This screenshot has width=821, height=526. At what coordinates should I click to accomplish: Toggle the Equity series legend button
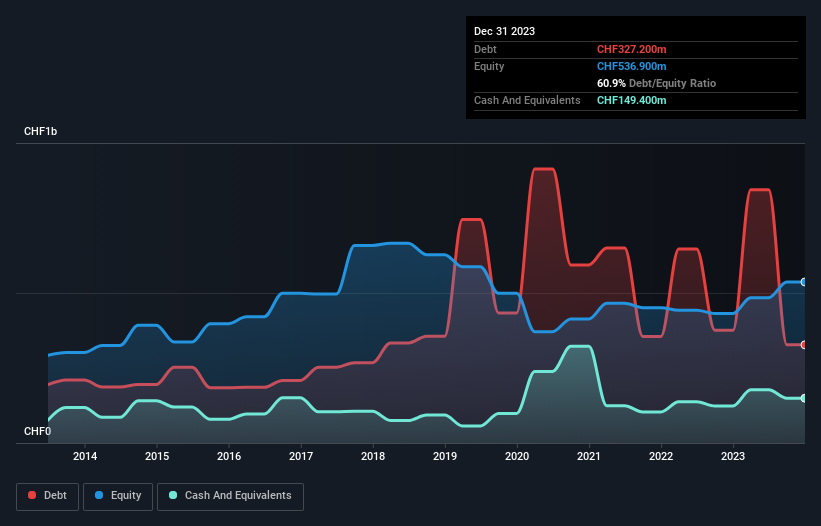click(118, 496)
